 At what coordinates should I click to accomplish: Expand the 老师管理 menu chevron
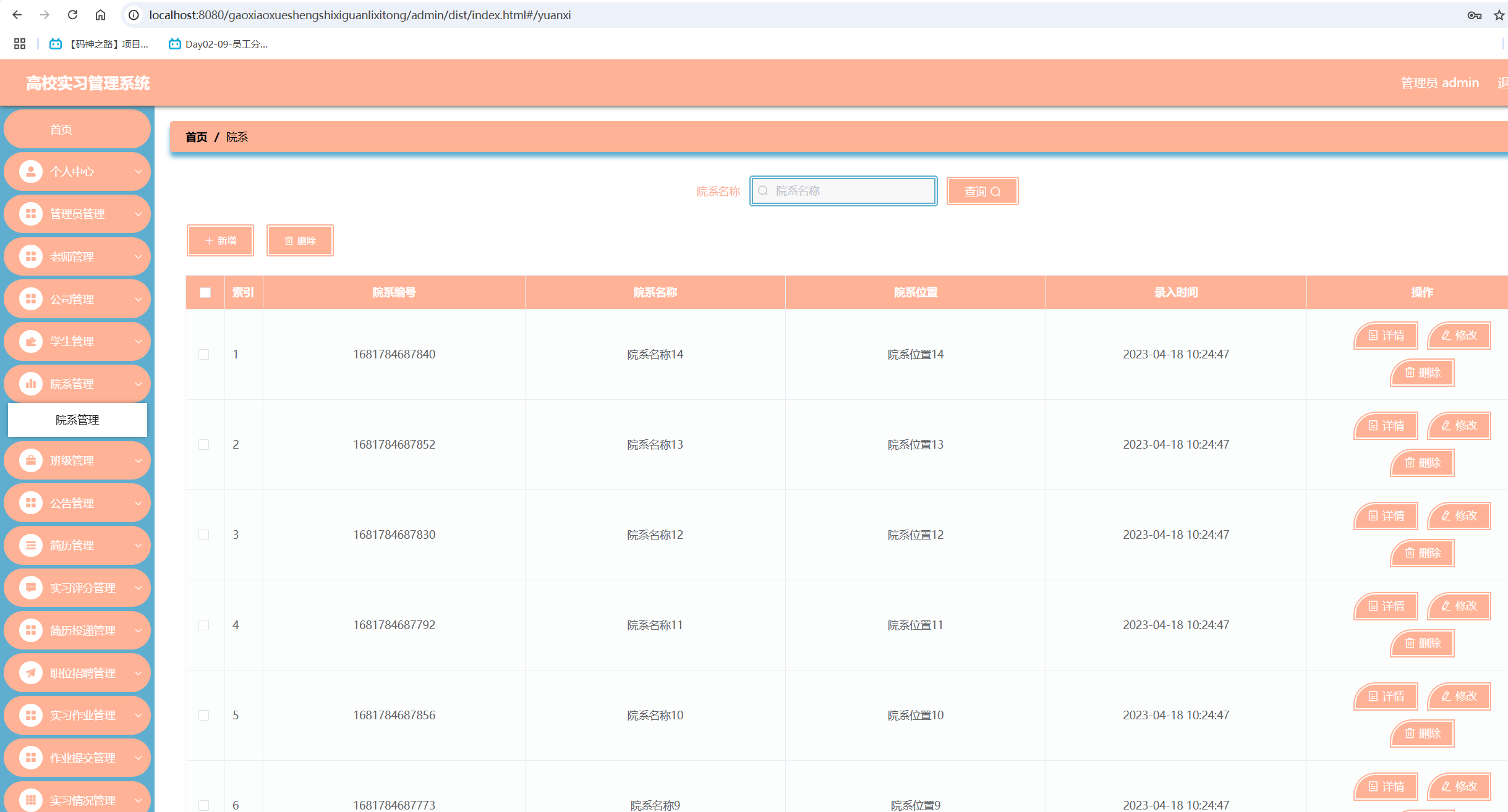(138, 256)
